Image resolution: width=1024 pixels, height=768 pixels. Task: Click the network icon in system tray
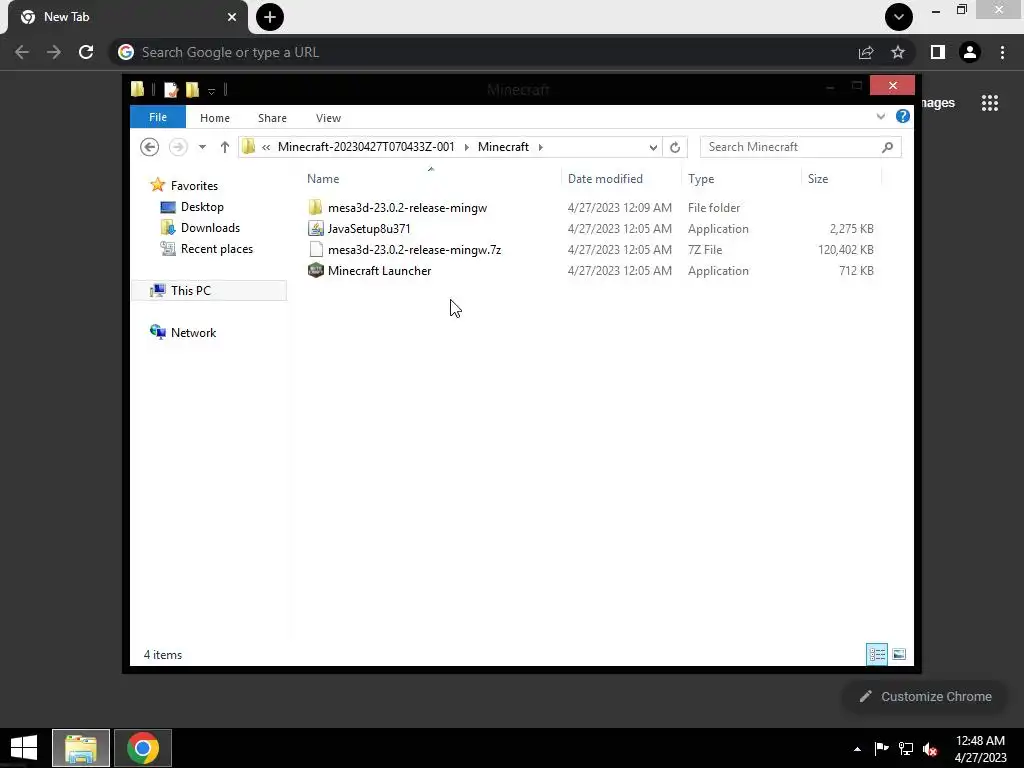coord(906,748)
